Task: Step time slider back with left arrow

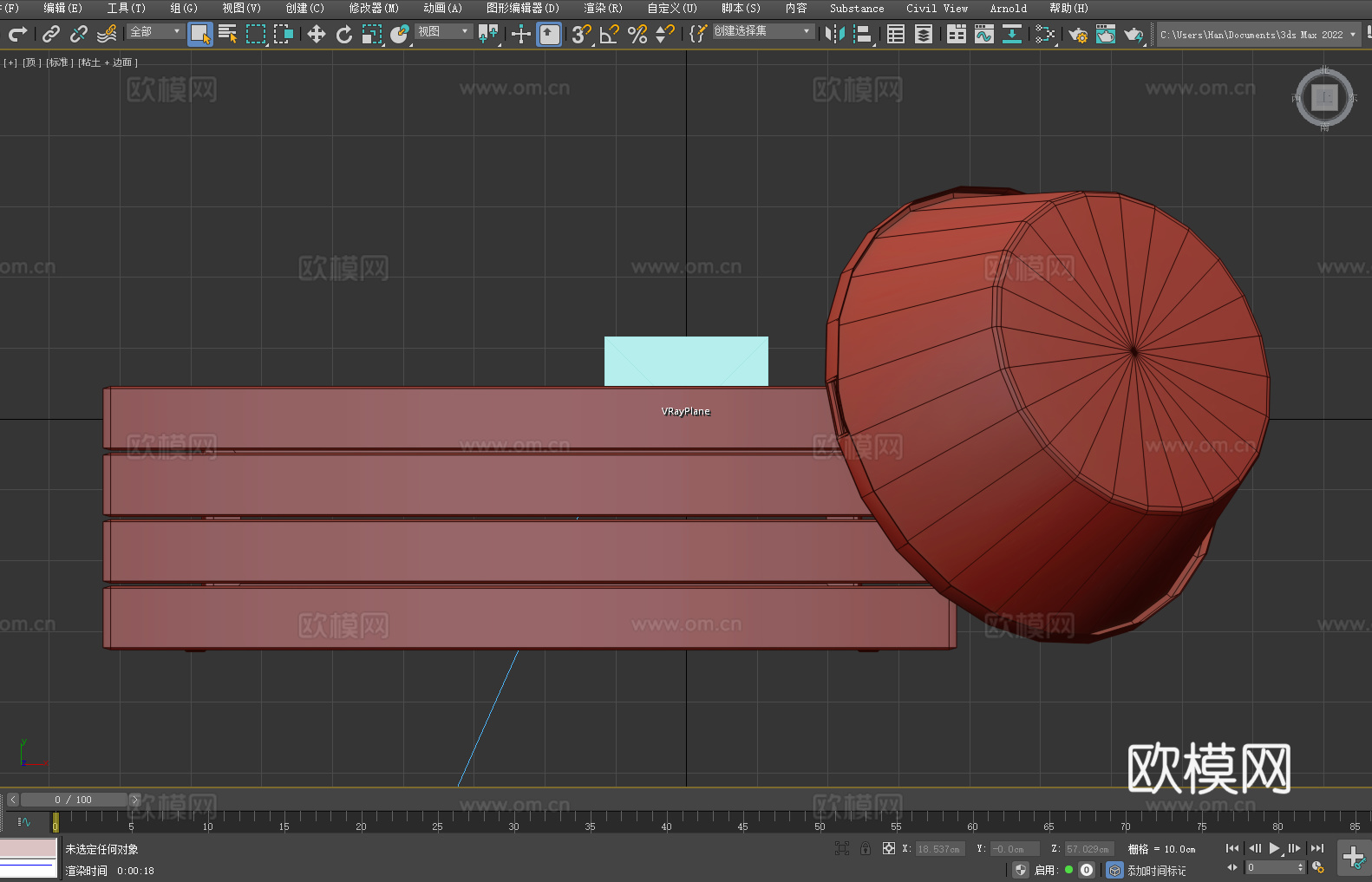Action: coord(13,800)
